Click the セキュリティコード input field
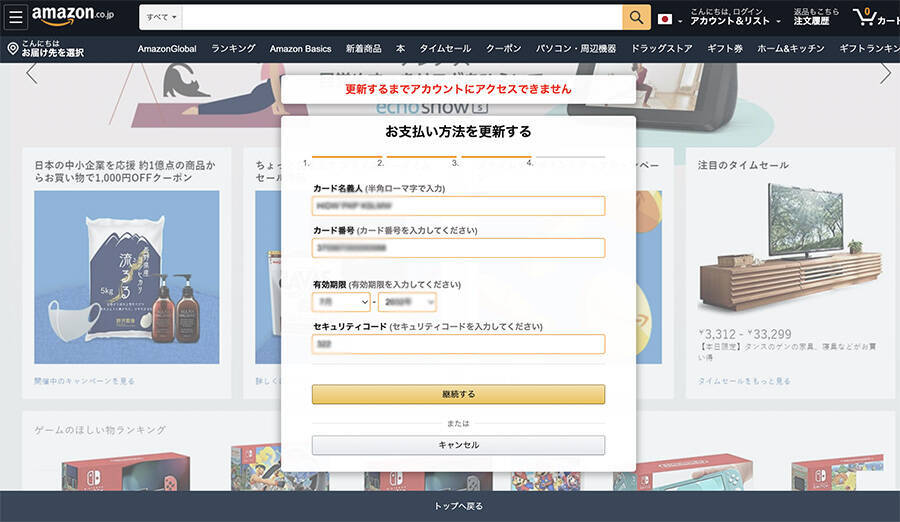The image size is (900, 522). coord(458,344)
